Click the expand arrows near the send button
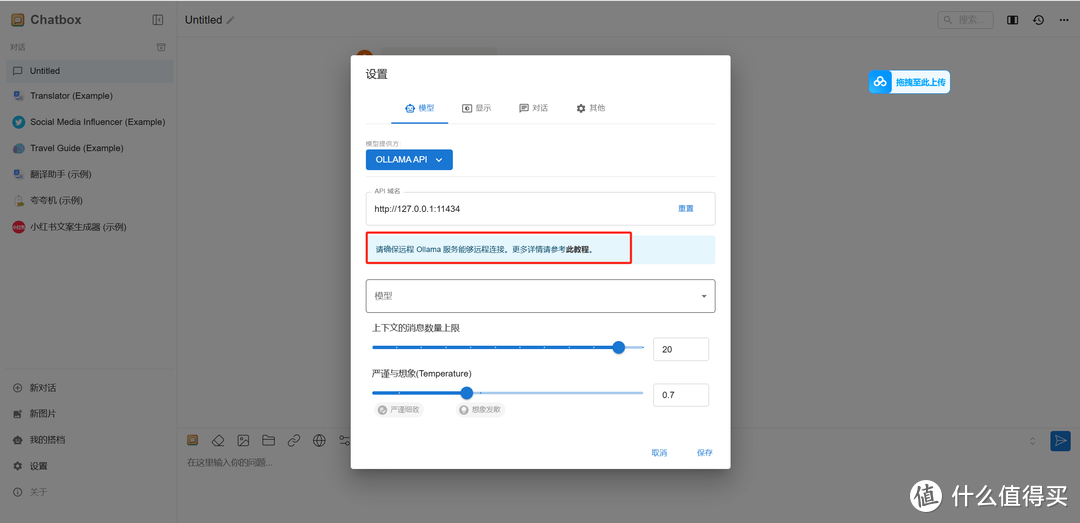This screenshot has height=523, width=1080. (1032, 440)
